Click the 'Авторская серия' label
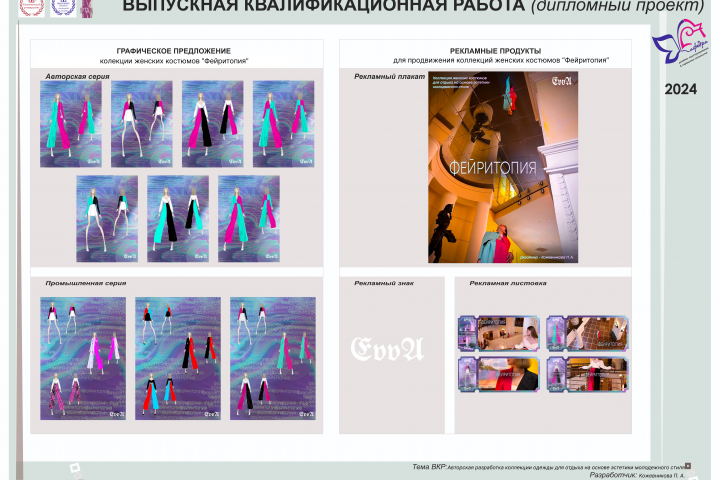The image size is (720, 480). [77, 76]
